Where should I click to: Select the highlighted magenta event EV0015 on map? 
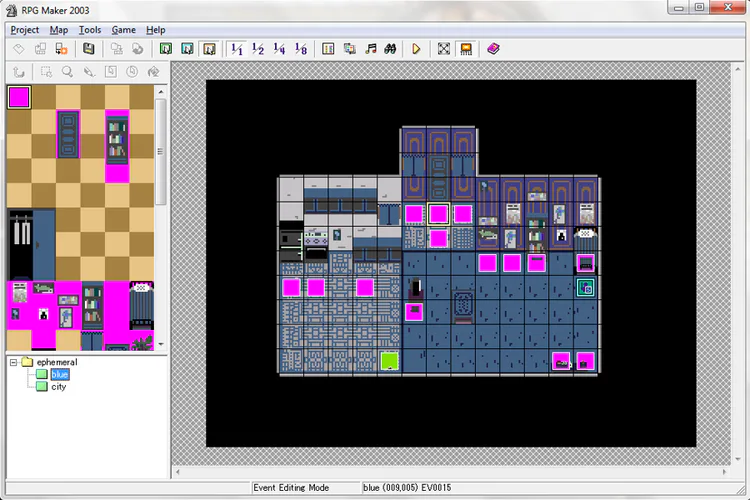(x=438, y=214)
